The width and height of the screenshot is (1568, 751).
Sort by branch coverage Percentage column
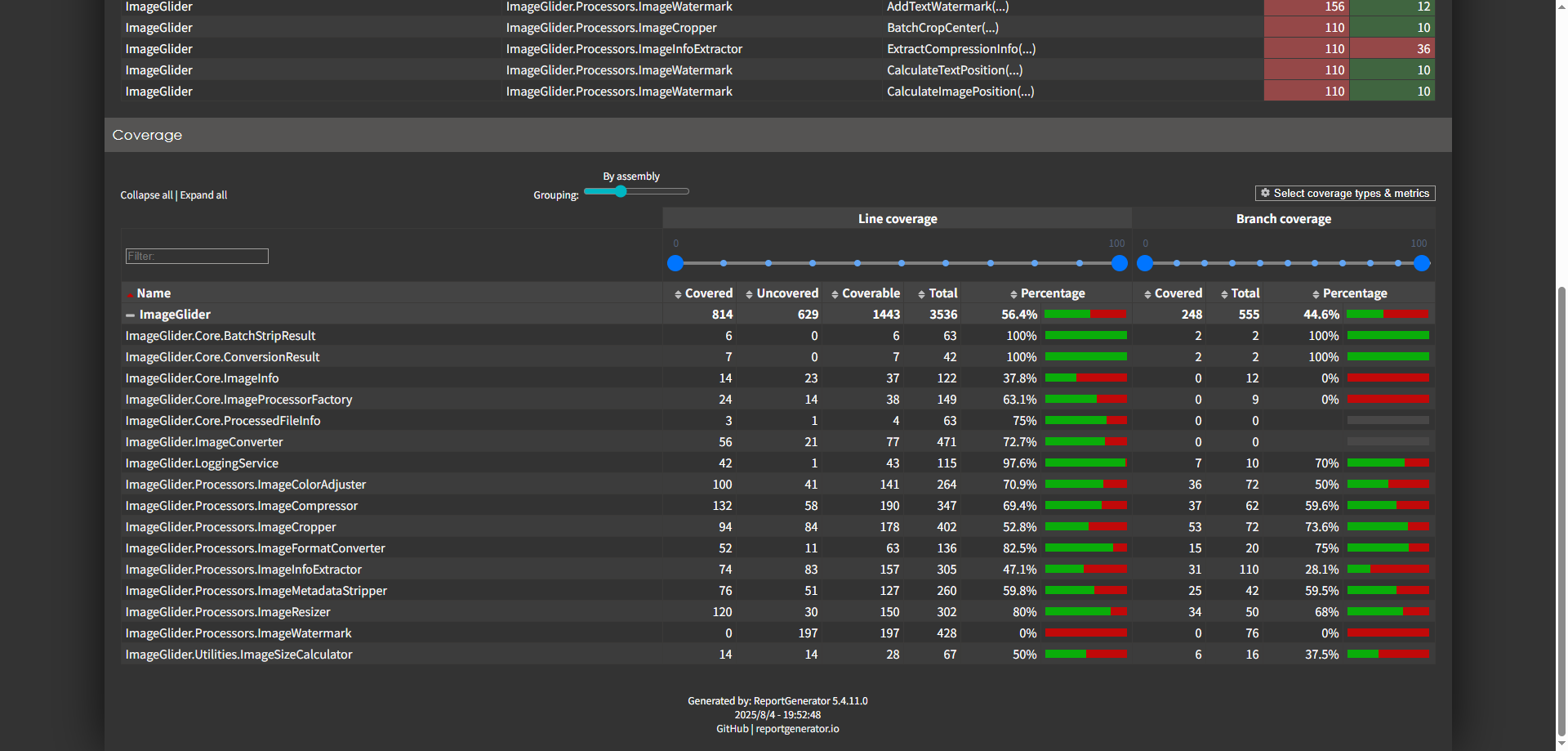pos(1353,293)
